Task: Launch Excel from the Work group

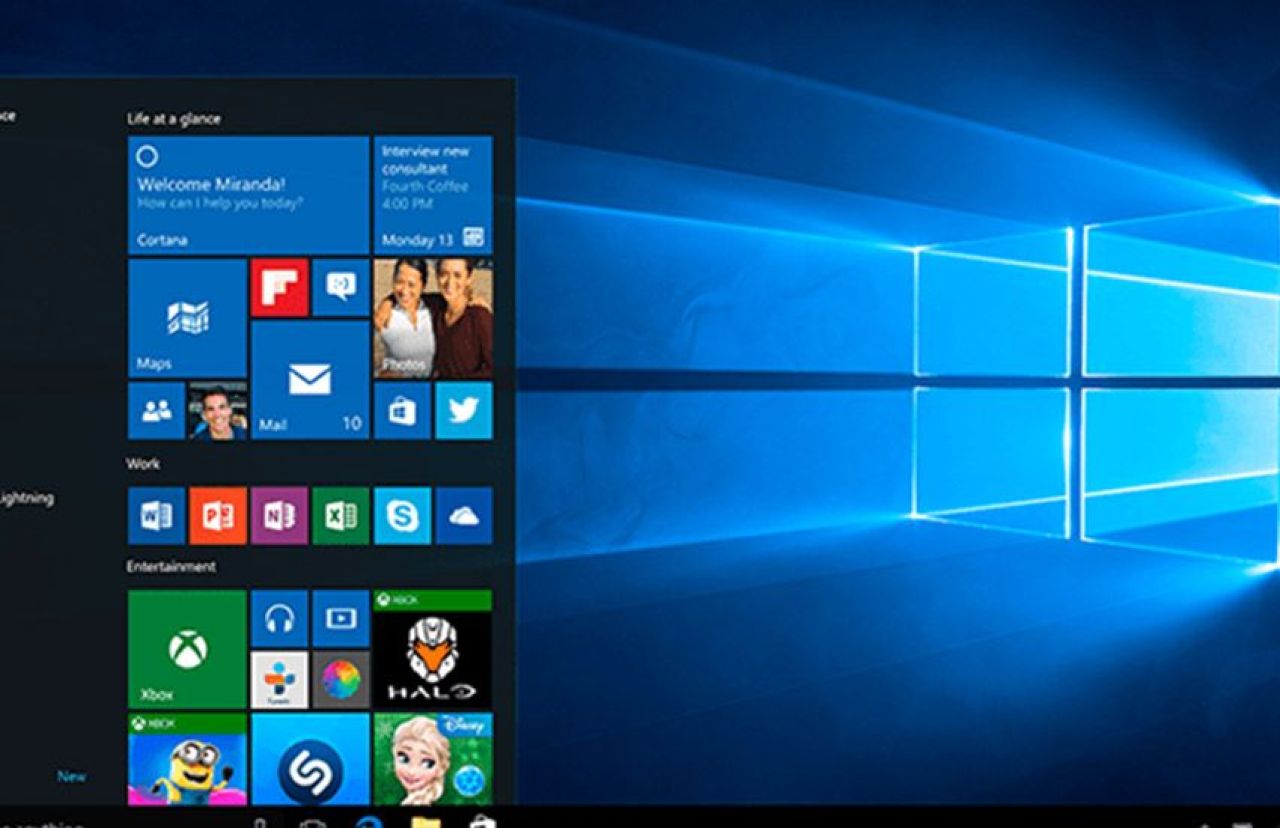Action: tap(341, 516)
